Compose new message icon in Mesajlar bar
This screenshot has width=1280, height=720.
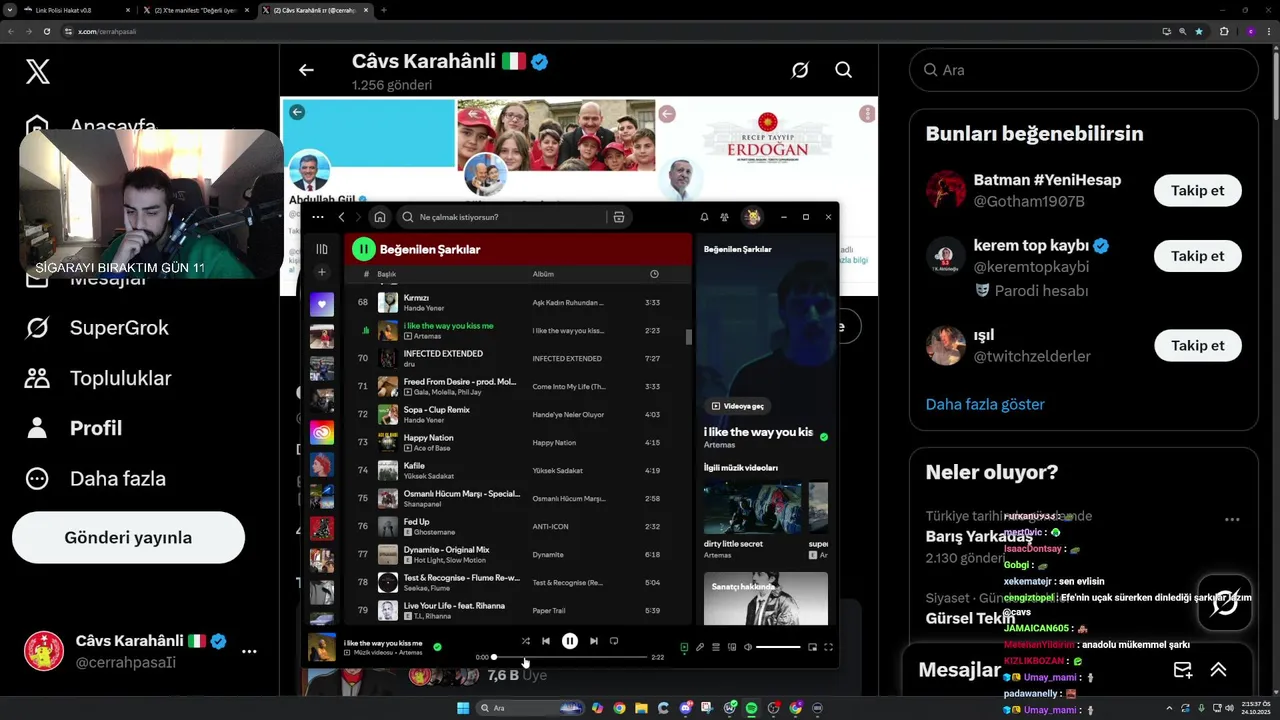tap(1182, 670)
